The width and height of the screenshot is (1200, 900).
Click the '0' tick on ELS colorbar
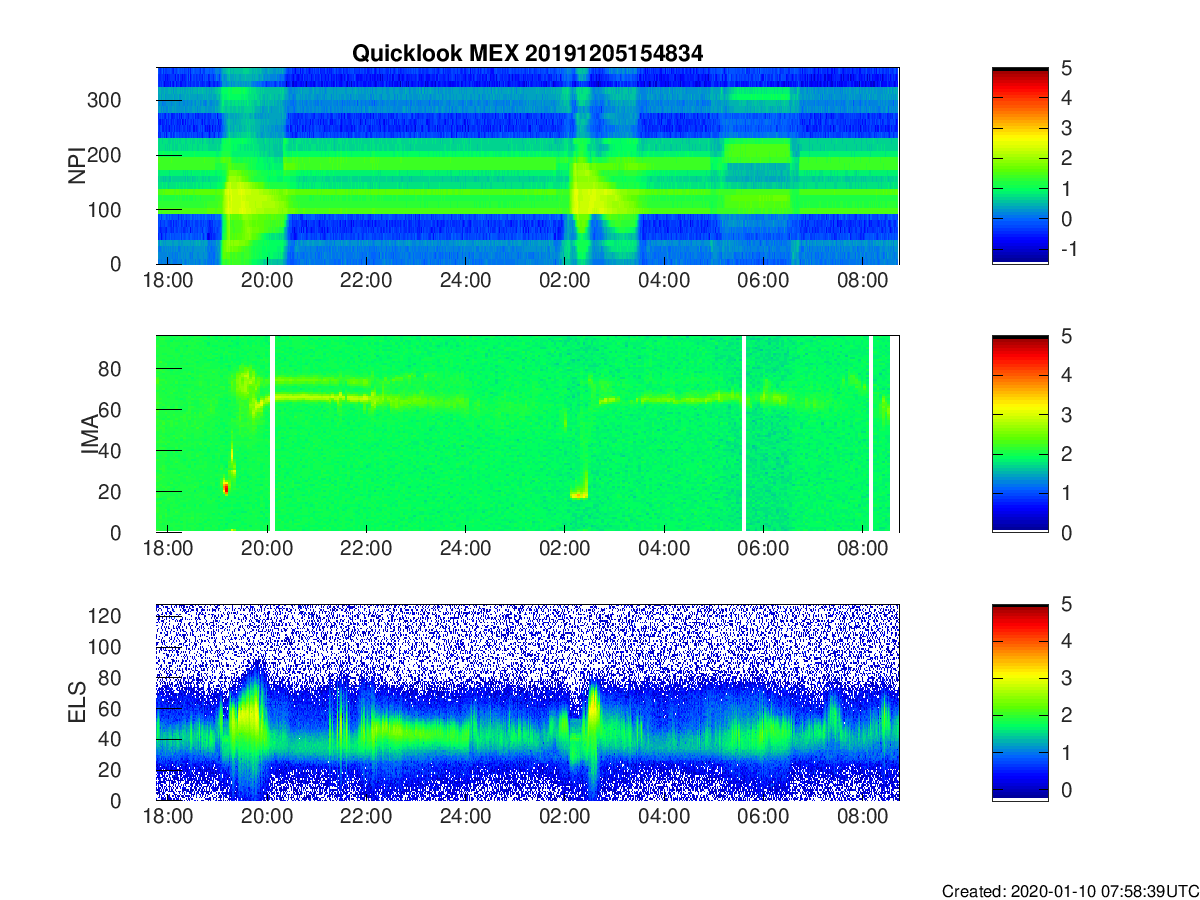tap(1065, 791)
